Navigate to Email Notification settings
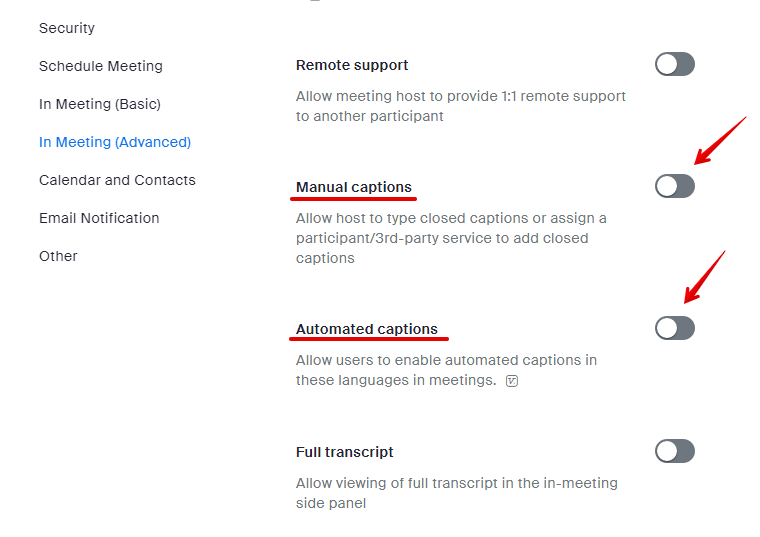760x537 pixels. (99, 218)
